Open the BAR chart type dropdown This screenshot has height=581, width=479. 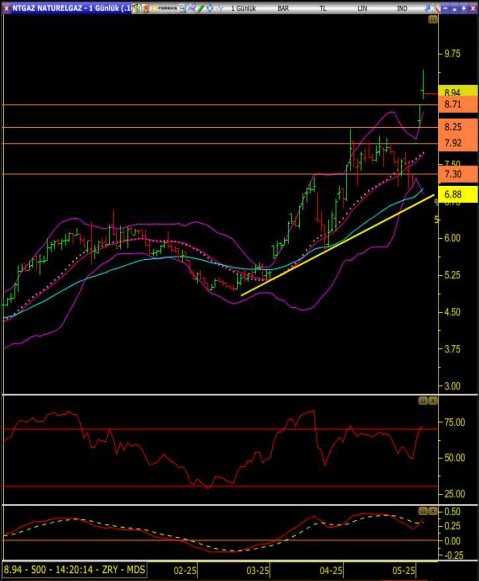[283, 8]
